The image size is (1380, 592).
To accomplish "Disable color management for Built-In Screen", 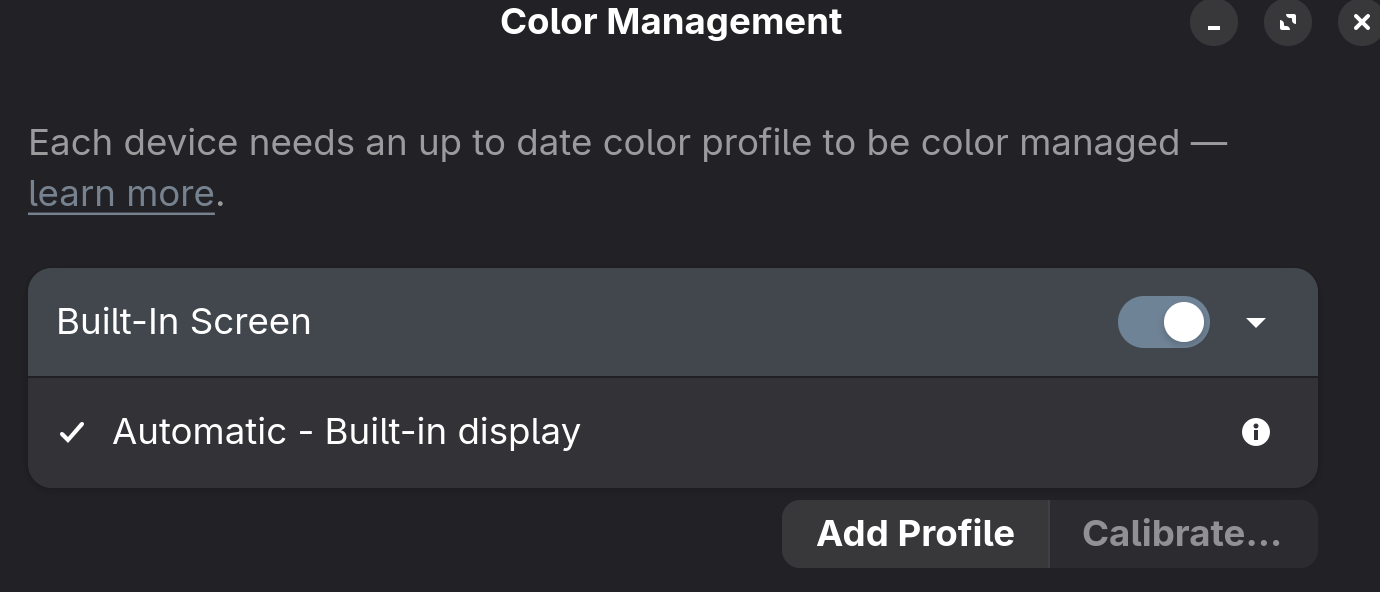I will point(1163,323).
